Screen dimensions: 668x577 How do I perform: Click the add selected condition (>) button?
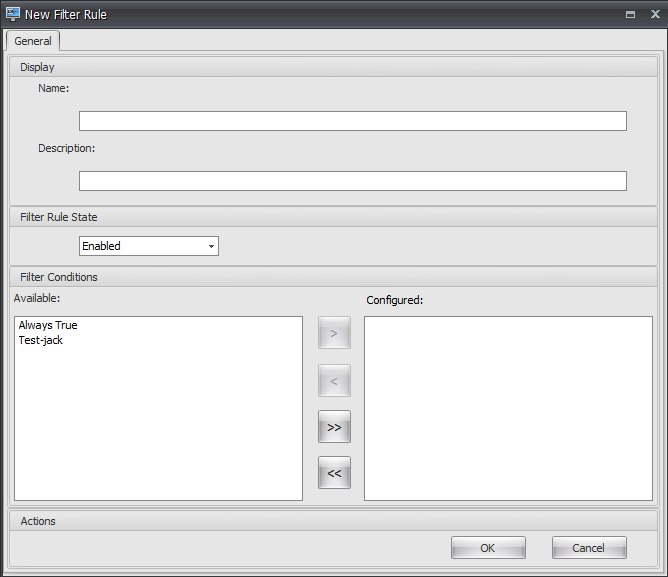point(334,333)
